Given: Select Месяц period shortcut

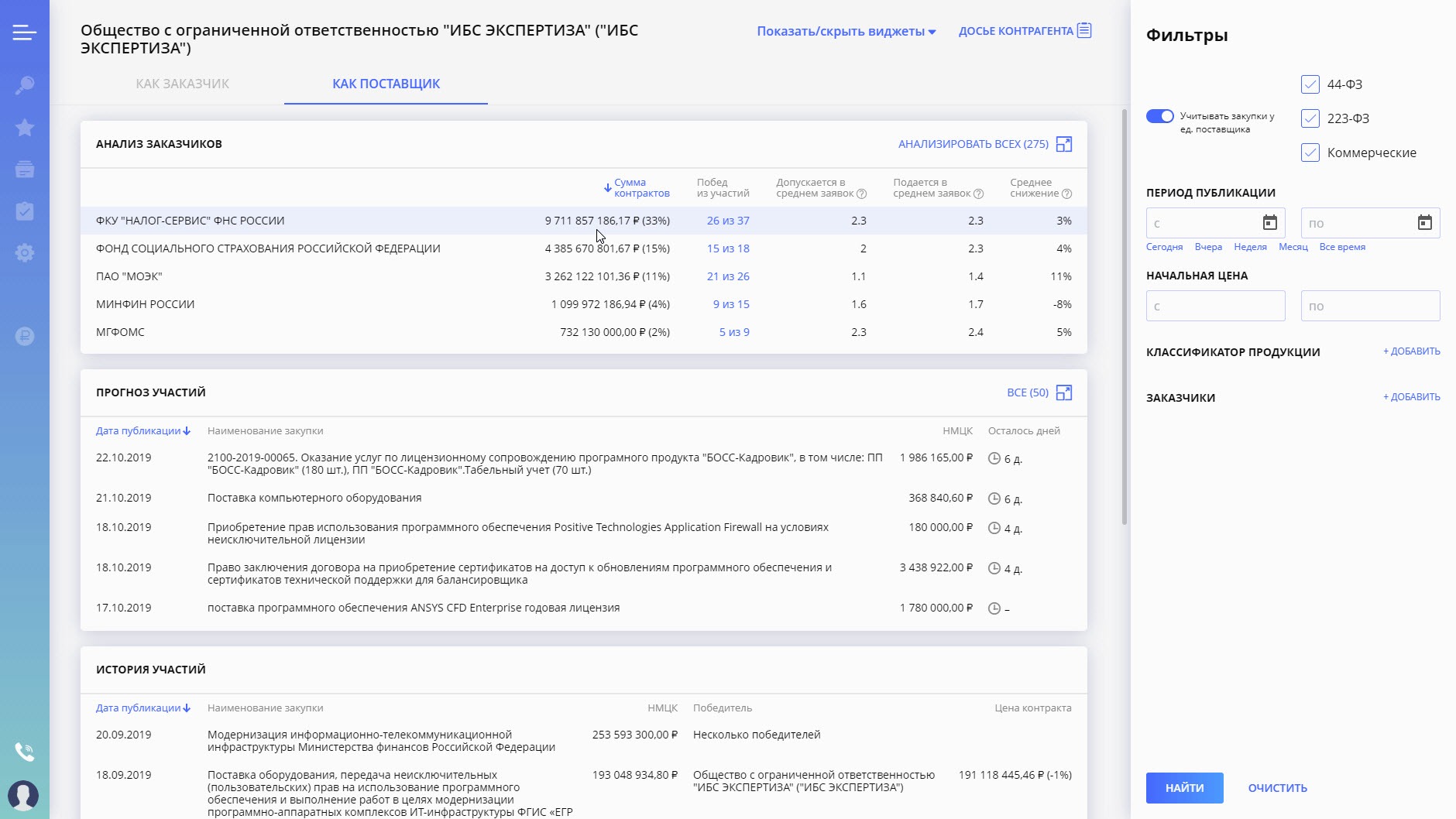Looking at the screenshot, I should (1293, 247).
